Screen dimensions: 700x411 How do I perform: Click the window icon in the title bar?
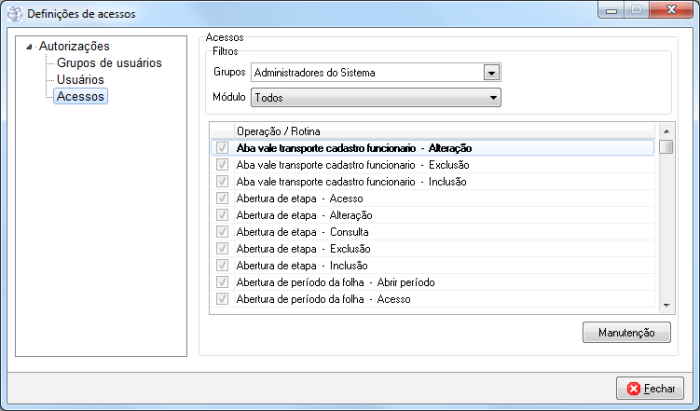(x=14, y=14)
